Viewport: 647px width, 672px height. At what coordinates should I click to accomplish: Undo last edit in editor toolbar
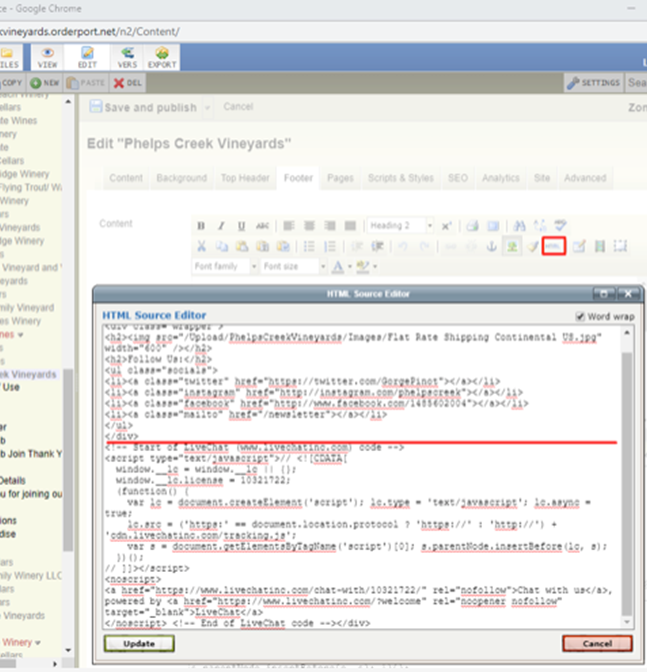[x=403, y=246]
